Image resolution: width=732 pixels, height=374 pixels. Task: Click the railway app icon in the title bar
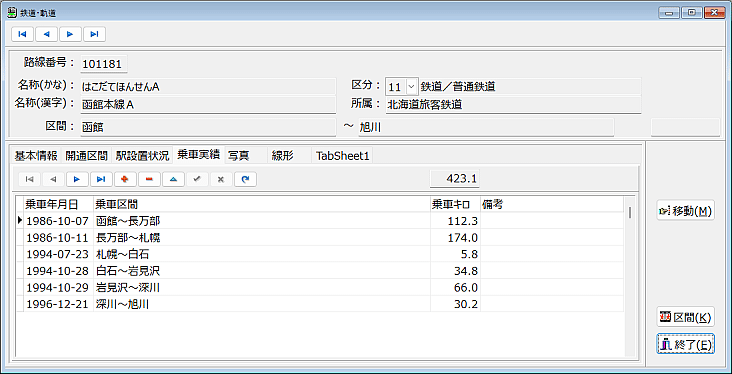(12, 13)
